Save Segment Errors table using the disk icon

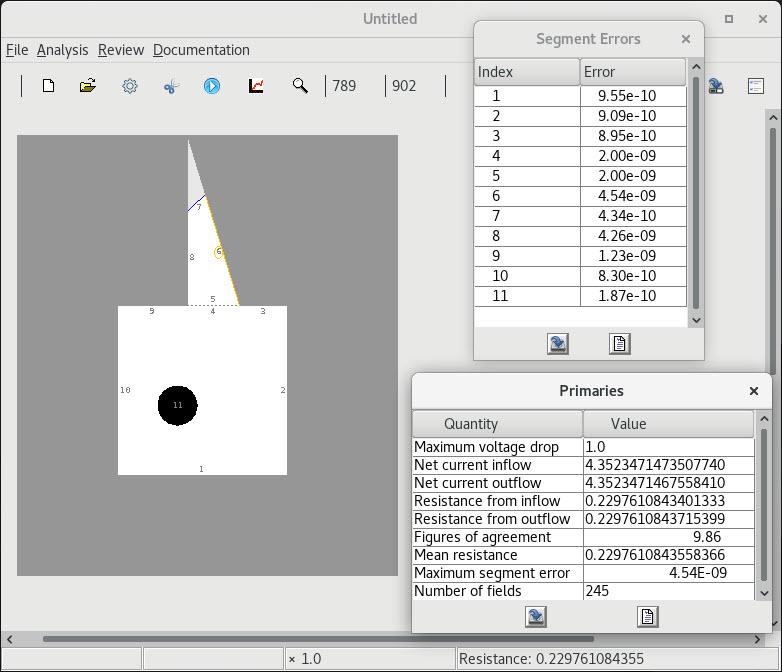tap(558, 344)
